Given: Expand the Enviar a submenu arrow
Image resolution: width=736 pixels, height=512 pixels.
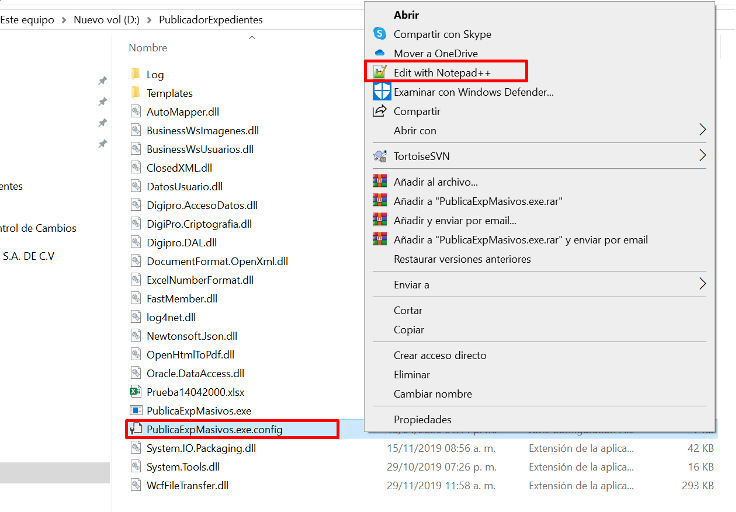Looking at the screenshot, I should tap(702, 285).
